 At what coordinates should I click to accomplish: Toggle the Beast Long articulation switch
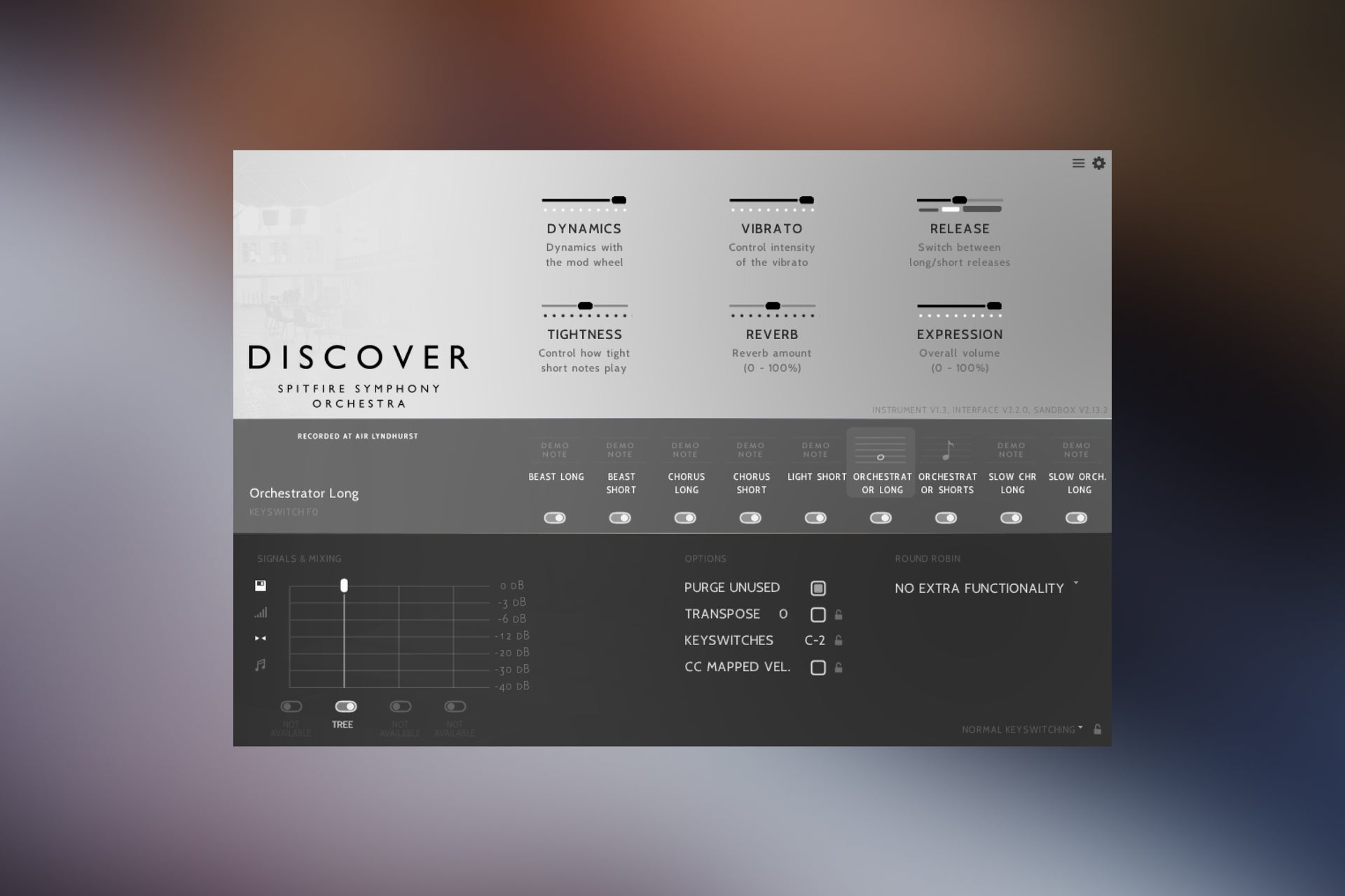[555, 518]
